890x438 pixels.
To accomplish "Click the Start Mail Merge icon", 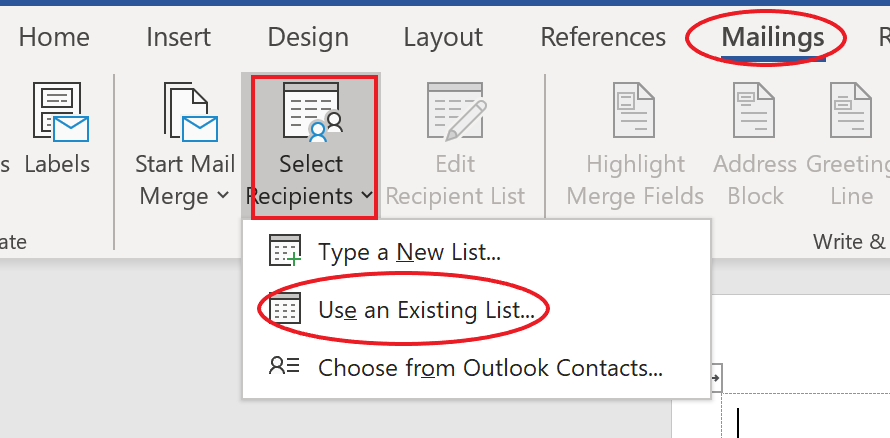I will pyautogui.click(x=190, y=112).
